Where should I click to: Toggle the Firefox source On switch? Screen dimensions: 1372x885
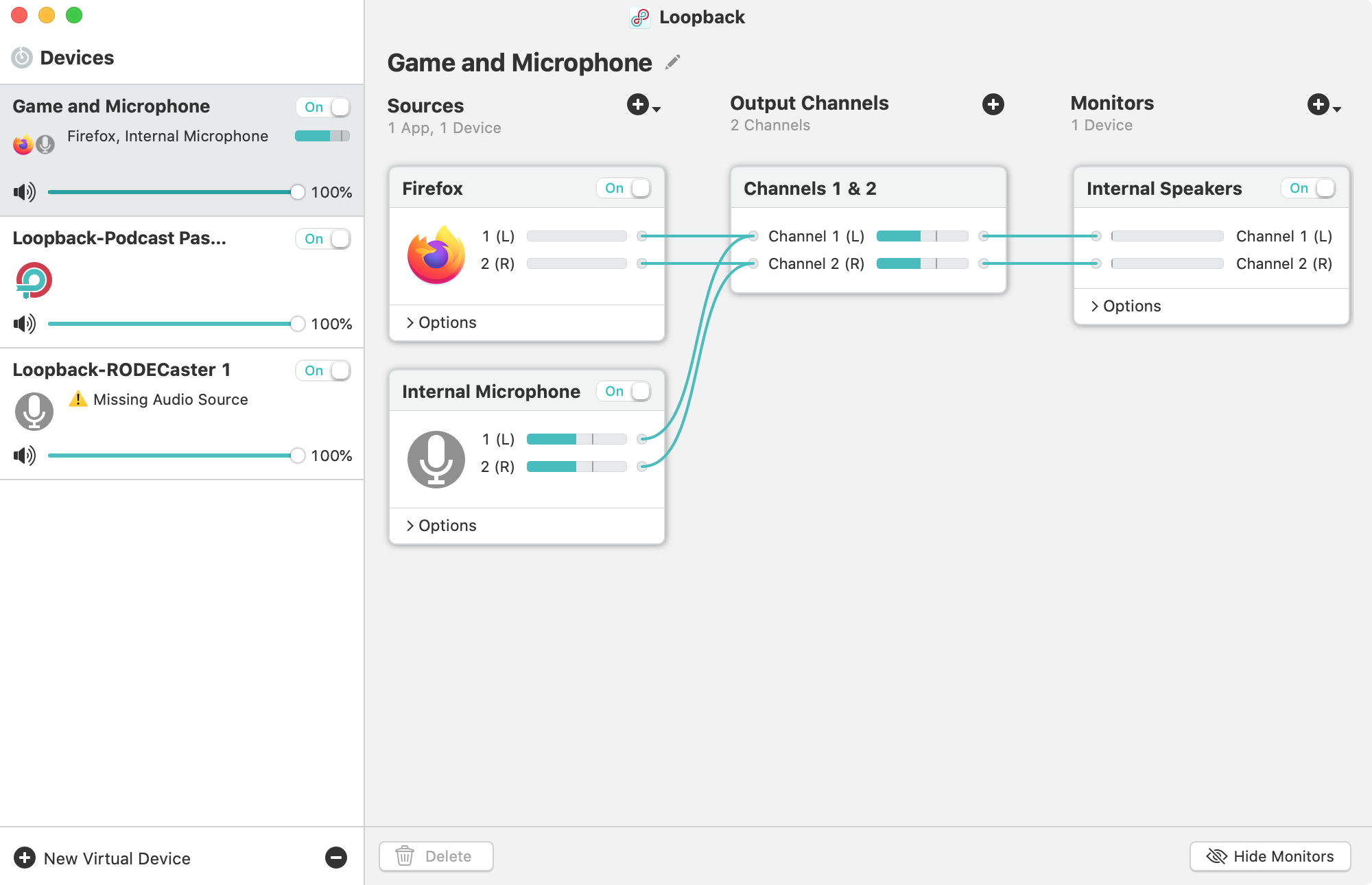624,188
